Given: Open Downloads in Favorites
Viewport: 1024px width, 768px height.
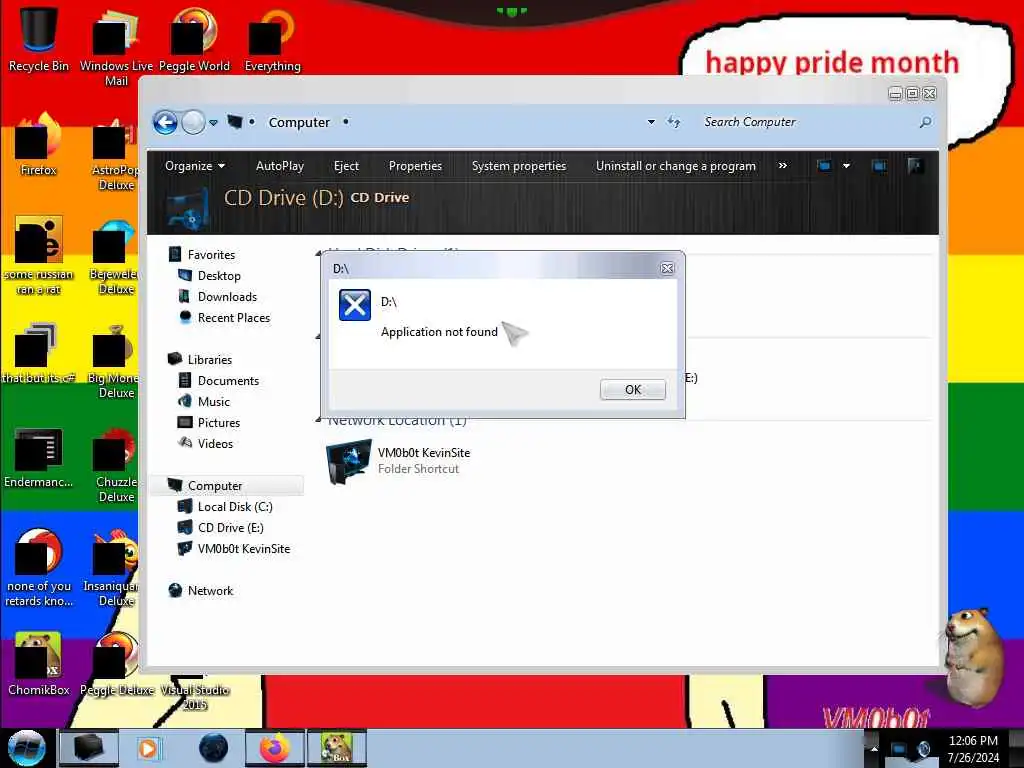Looking at the screenshot, I should 227,296.
